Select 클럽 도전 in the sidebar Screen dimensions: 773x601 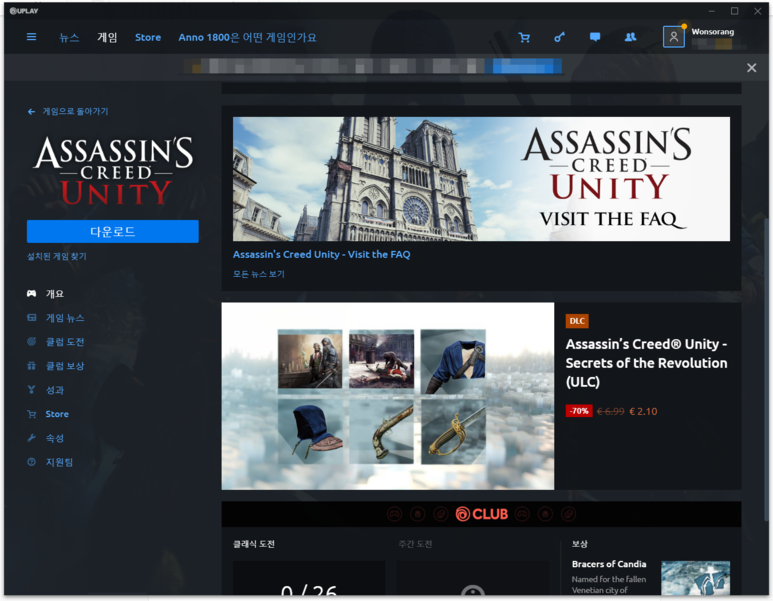click(65, 341)
